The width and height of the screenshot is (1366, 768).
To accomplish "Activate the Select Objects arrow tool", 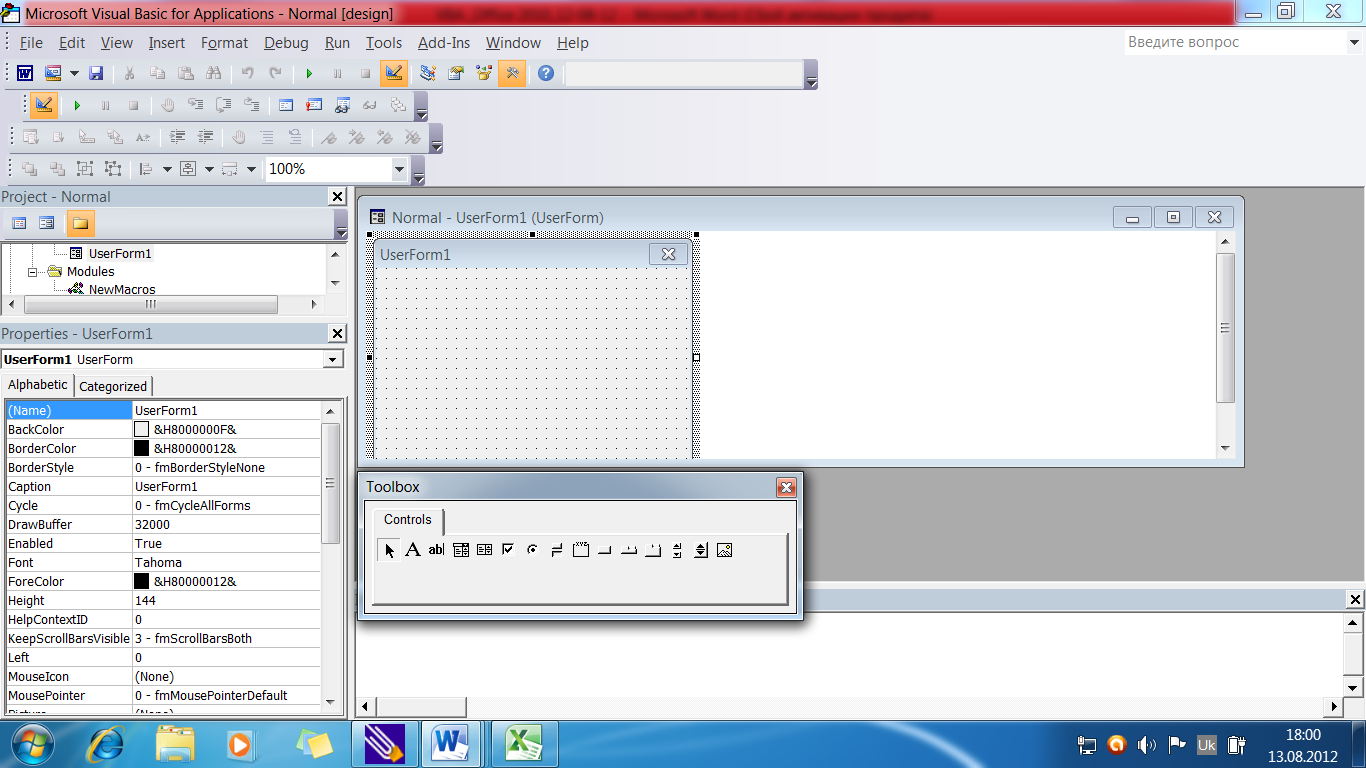I will click(x=389, y=549).
